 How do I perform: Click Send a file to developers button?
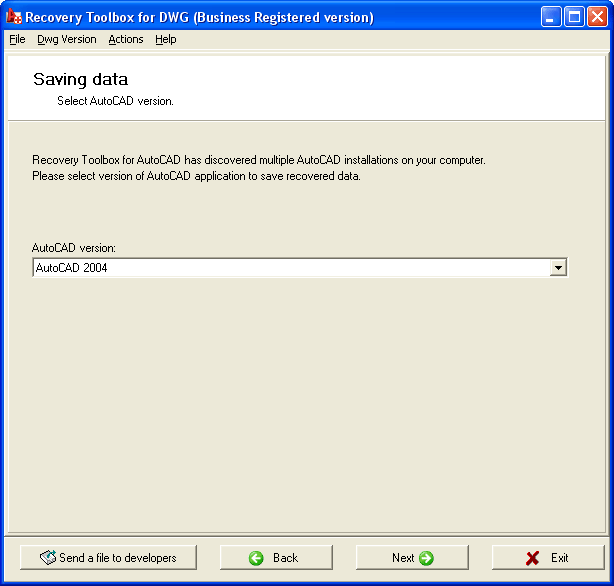108,557
